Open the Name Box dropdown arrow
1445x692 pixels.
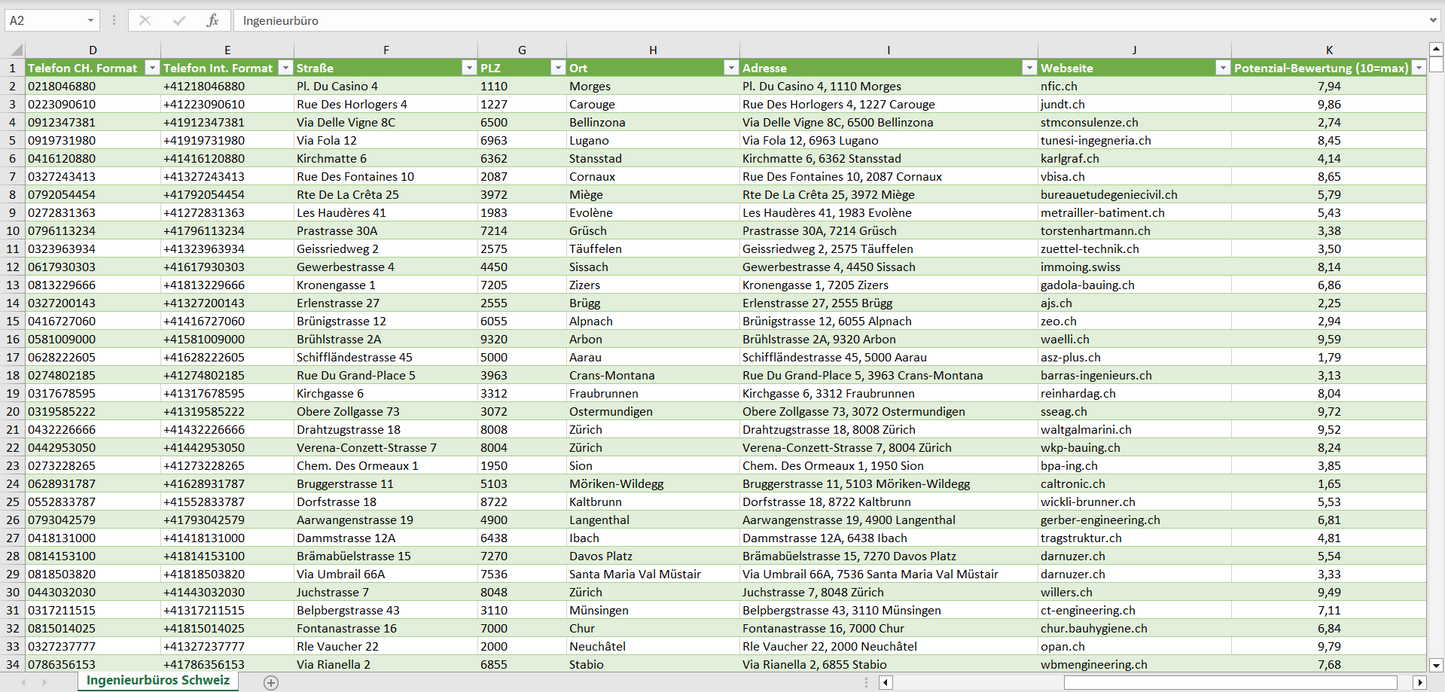pos(91,20)
